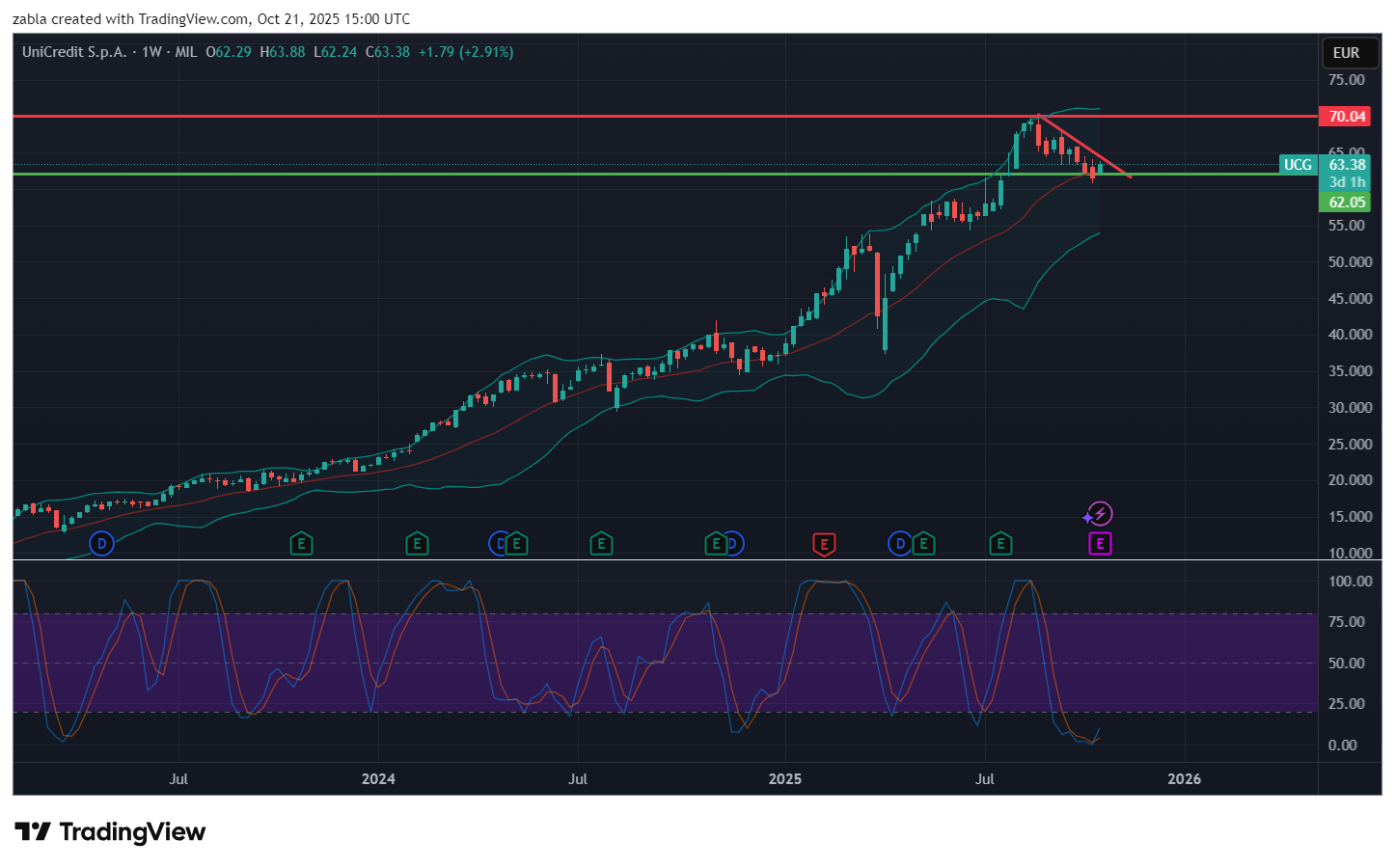Click the TradingView logo at the bottom
The height and width of the screenshot is (868, 1395).
tap(110, 831)
